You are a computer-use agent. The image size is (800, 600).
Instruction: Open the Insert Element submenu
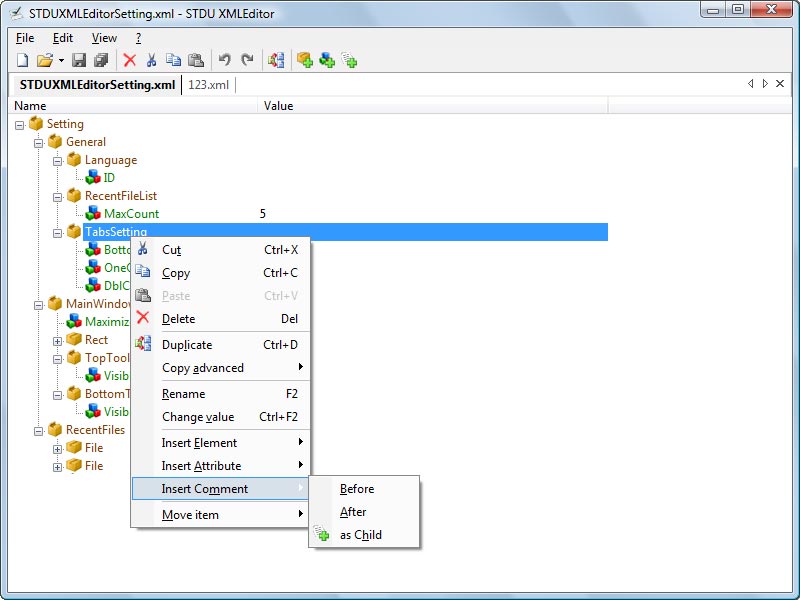221,443
